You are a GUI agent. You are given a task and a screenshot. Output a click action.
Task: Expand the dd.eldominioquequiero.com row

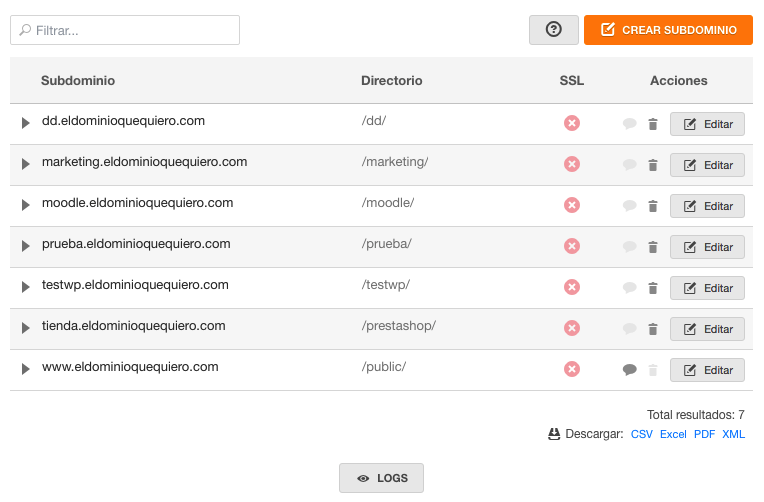pyautogui.click(x=25, y=123)
